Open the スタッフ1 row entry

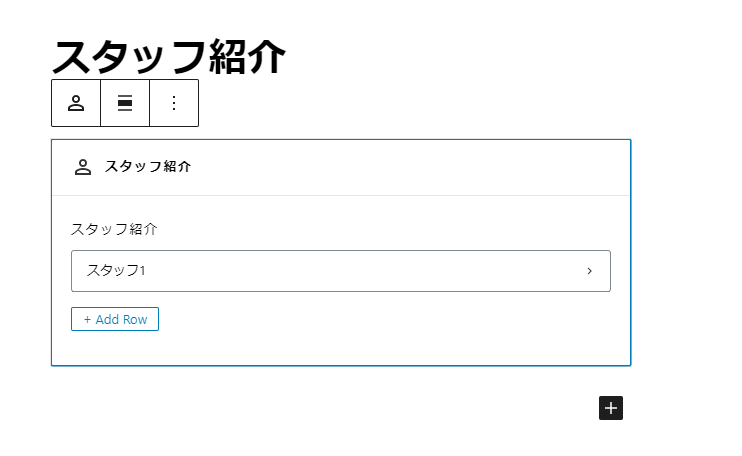pos(117,271)
